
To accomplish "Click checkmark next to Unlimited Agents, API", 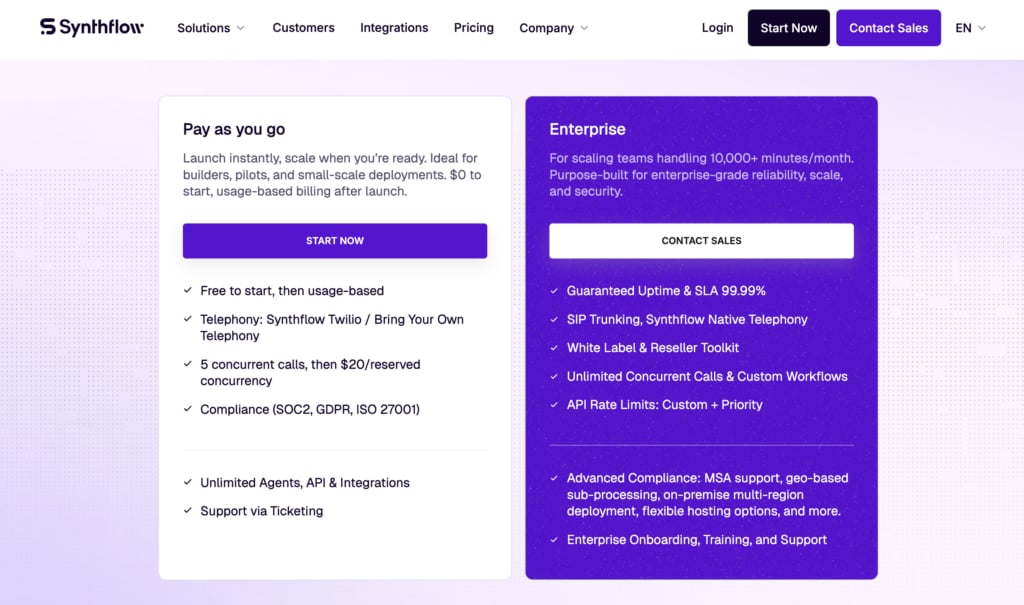I will pos(188,482).
